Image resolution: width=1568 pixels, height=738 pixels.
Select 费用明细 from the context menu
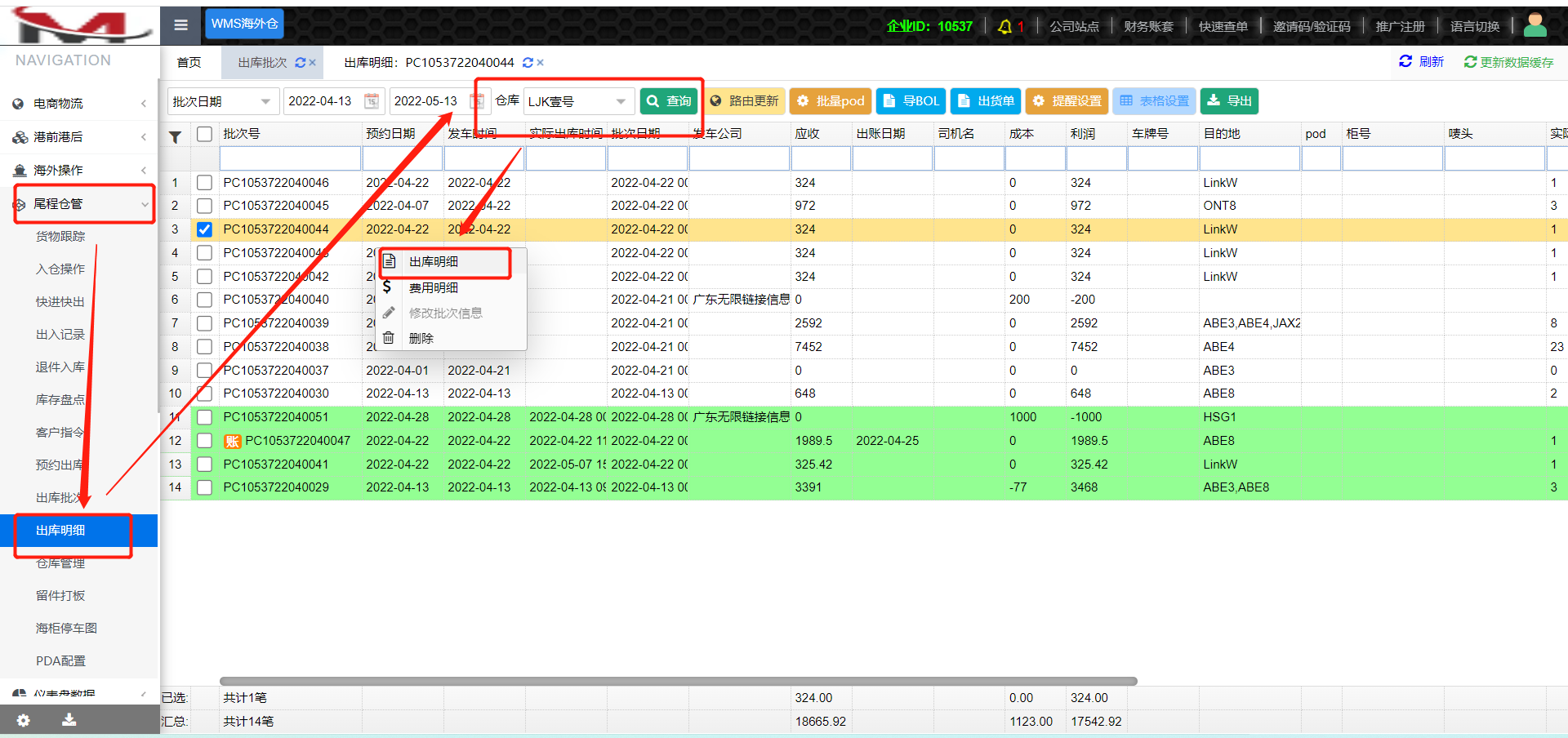[434, 287]
